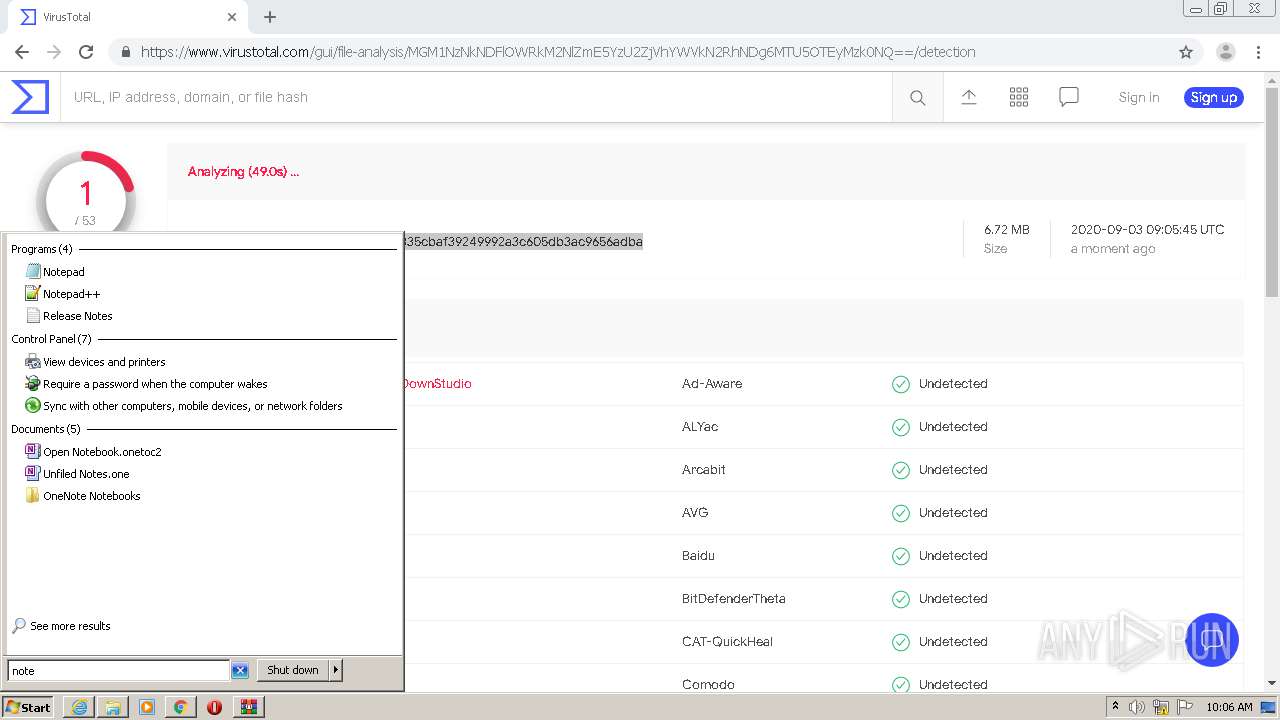
Task: Open Release Notes program result
Action: 77,316
